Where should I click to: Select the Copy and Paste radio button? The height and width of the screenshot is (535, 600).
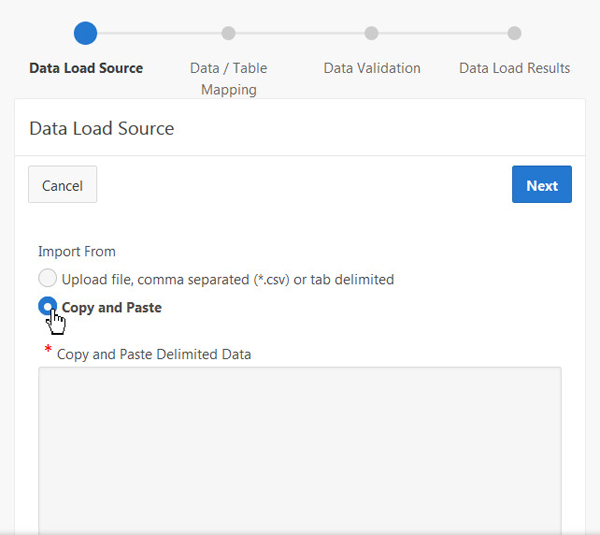pos(47,306)
